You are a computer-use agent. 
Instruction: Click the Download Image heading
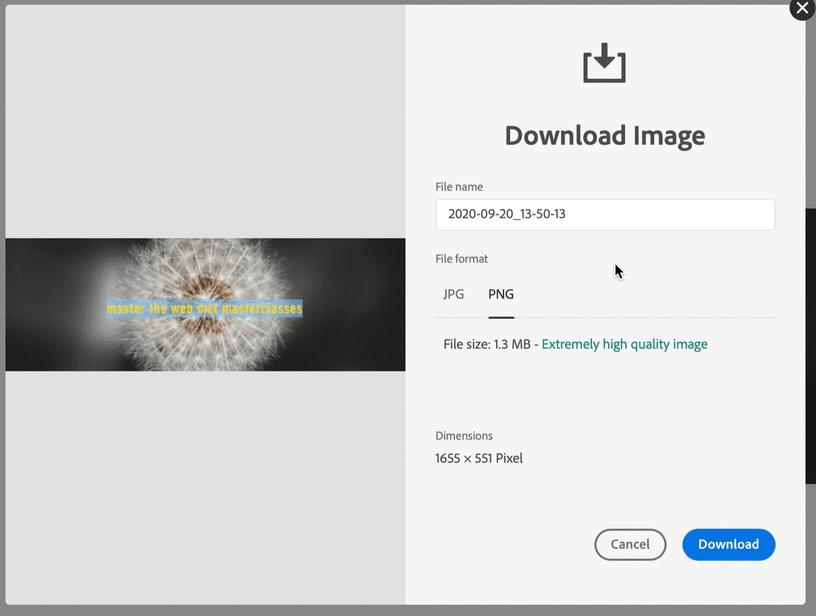604,135
